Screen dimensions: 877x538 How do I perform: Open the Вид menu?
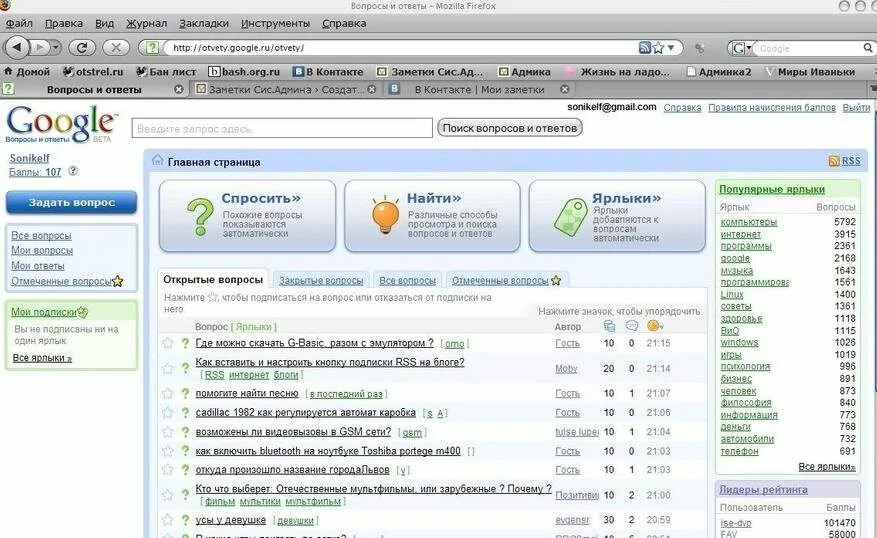pyautogui.click(x=104, y=23)
